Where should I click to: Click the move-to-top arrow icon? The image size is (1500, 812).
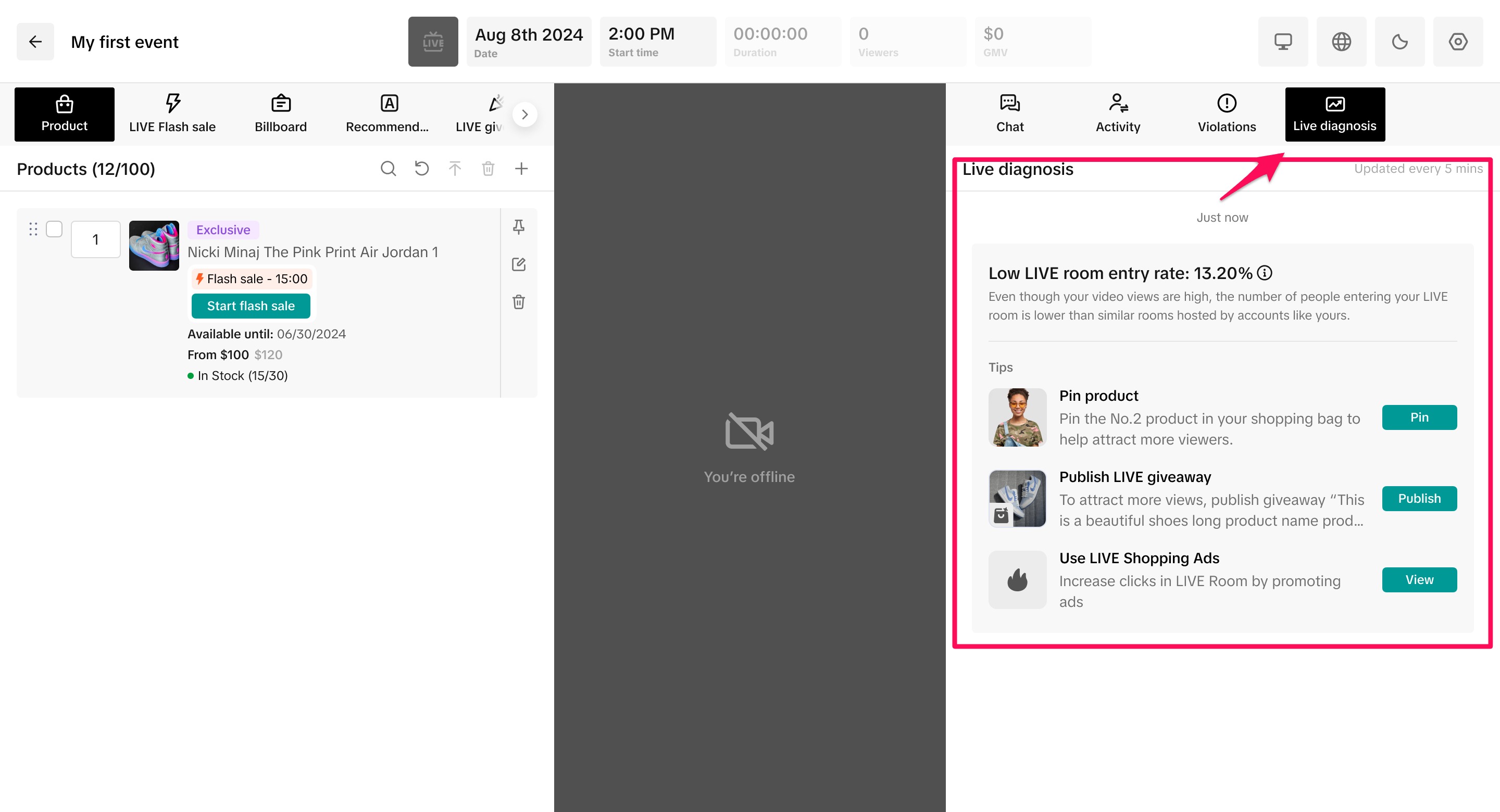pos(455,169)
